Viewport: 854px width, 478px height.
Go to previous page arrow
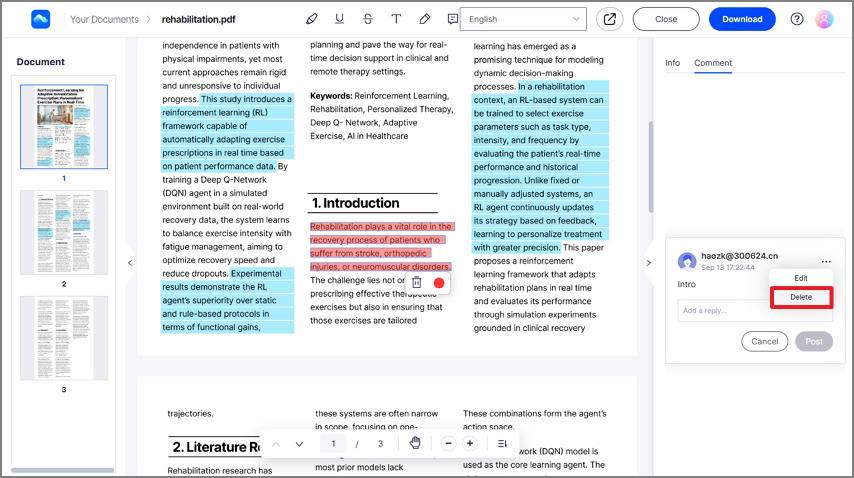coord(276,444)
